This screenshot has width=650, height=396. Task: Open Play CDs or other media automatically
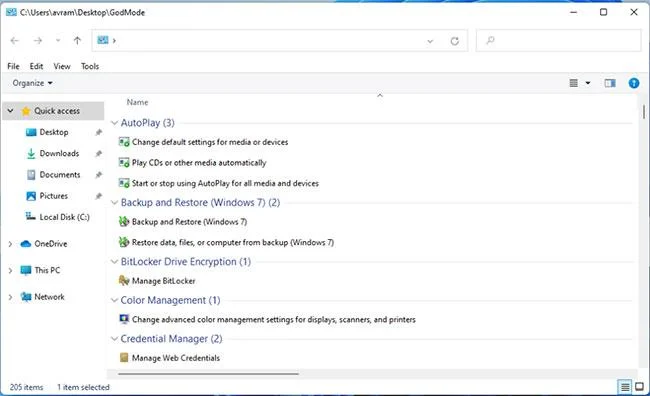click(199, 163)
